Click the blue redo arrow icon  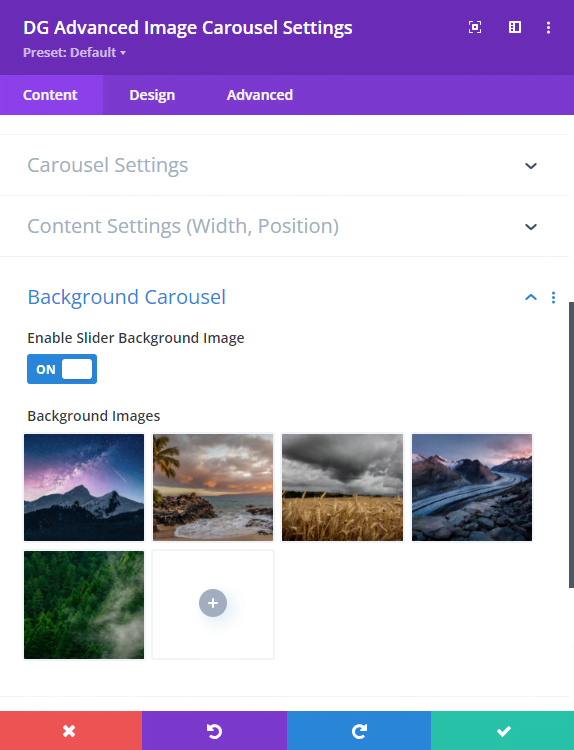point(359,730)
